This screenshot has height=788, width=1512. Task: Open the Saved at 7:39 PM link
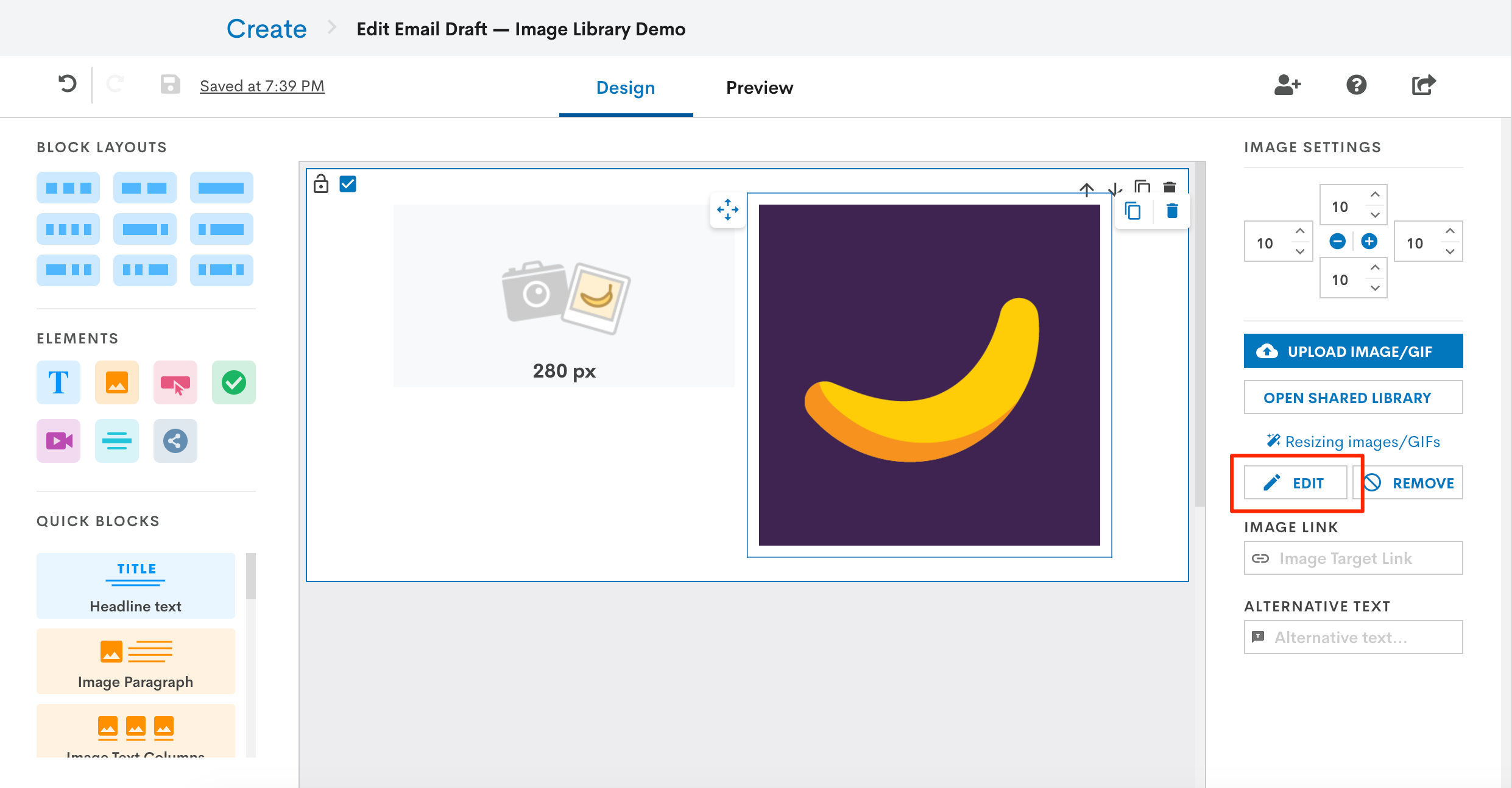click(262, 86)
